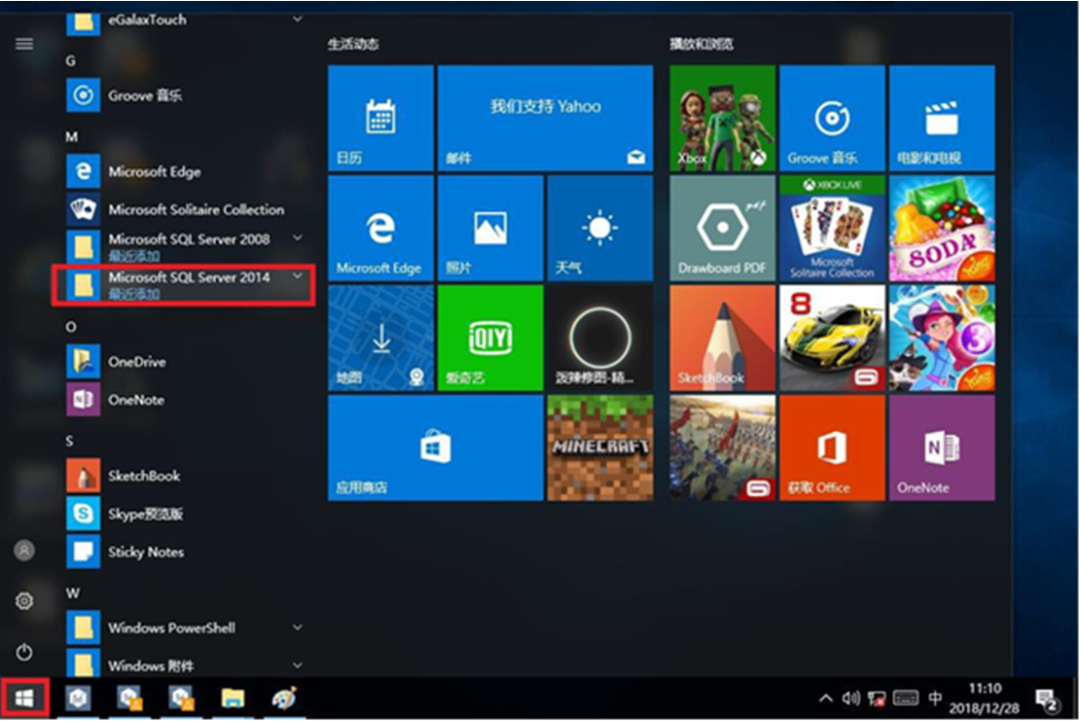This screenshot has height=721, width=1080.
Task: Open the Microsoft SQL Server 2008 folder
Action: 186,246
